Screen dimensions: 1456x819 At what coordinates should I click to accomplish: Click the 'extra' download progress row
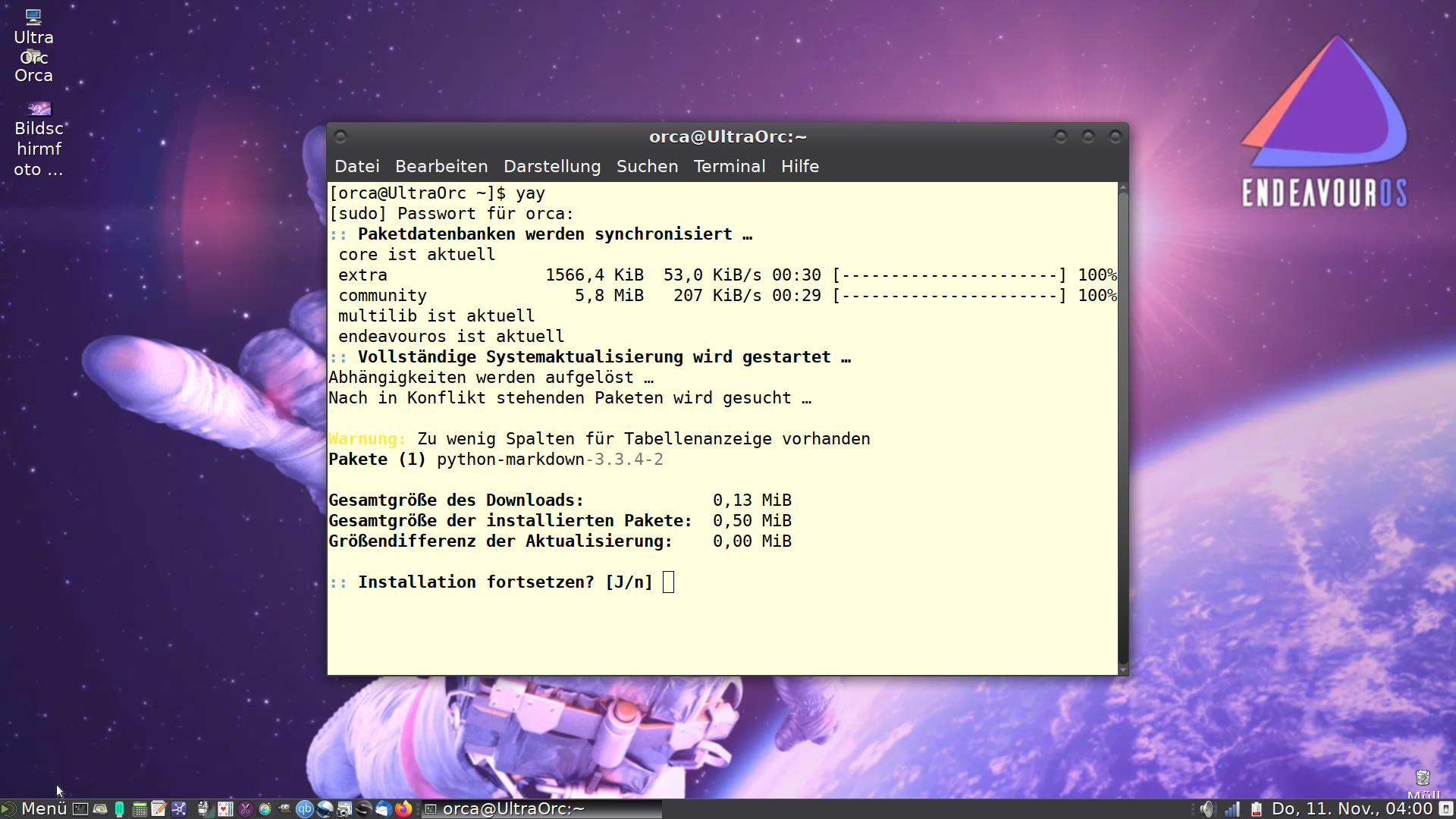[x=727, y=275]
